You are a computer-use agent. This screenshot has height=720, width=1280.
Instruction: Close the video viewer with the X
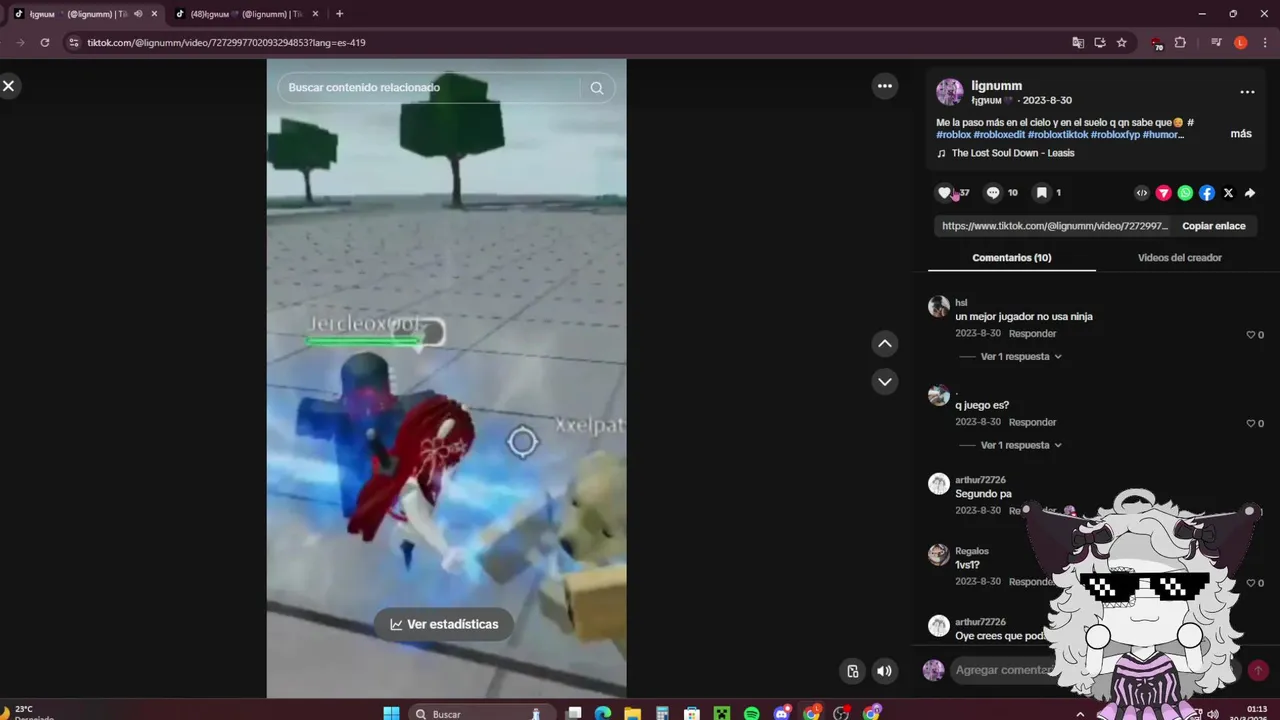pyautogui.click(x=8, y=86)
